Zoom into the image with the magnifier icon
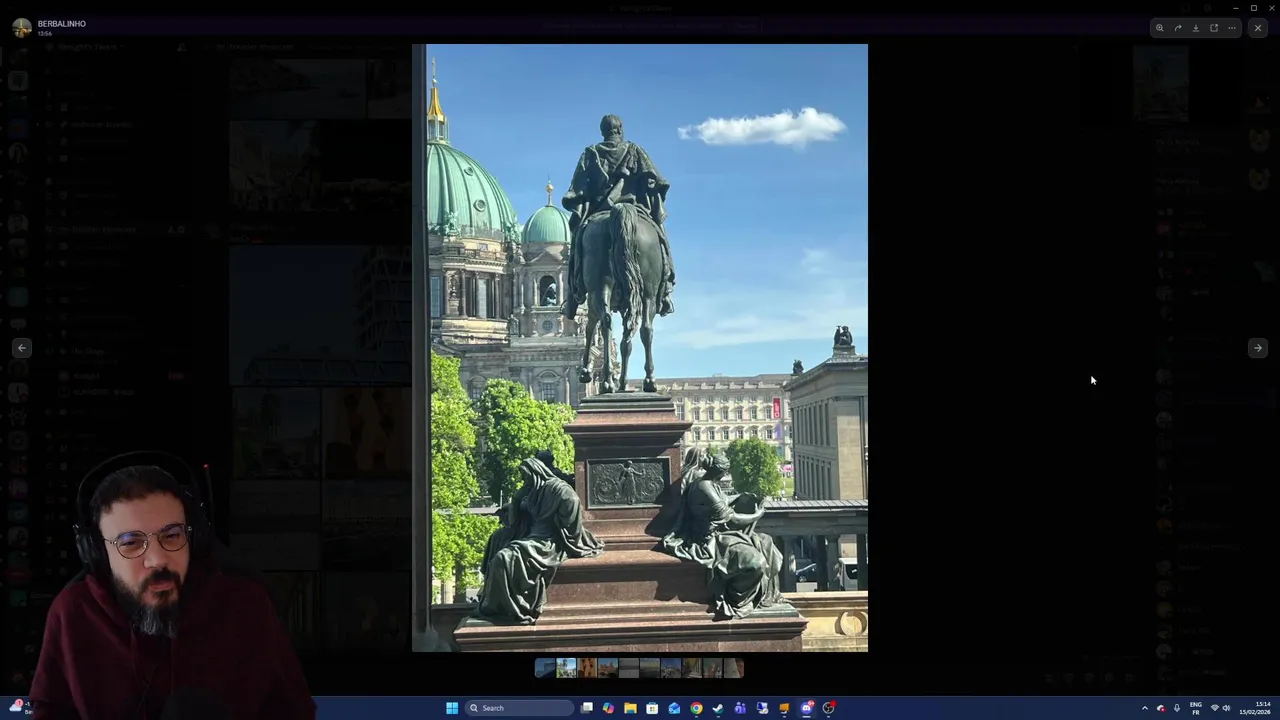Image resolution: width=1280 pixels, height=720 pixels. pos(1160,28)
